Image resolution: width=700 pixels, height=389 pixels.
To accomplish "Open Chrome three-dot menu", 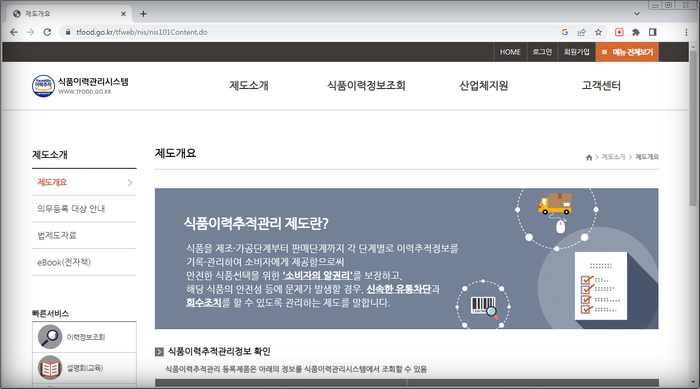I will (686, 32).
